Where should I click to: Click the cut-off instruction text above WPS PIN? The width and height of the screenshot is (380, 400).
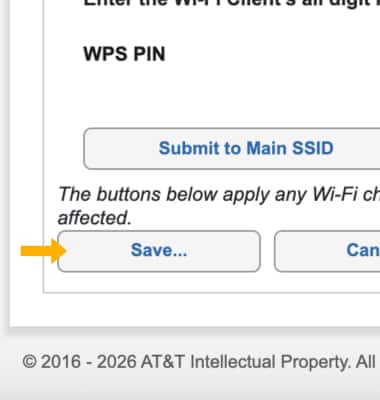(x=232, y=3)
